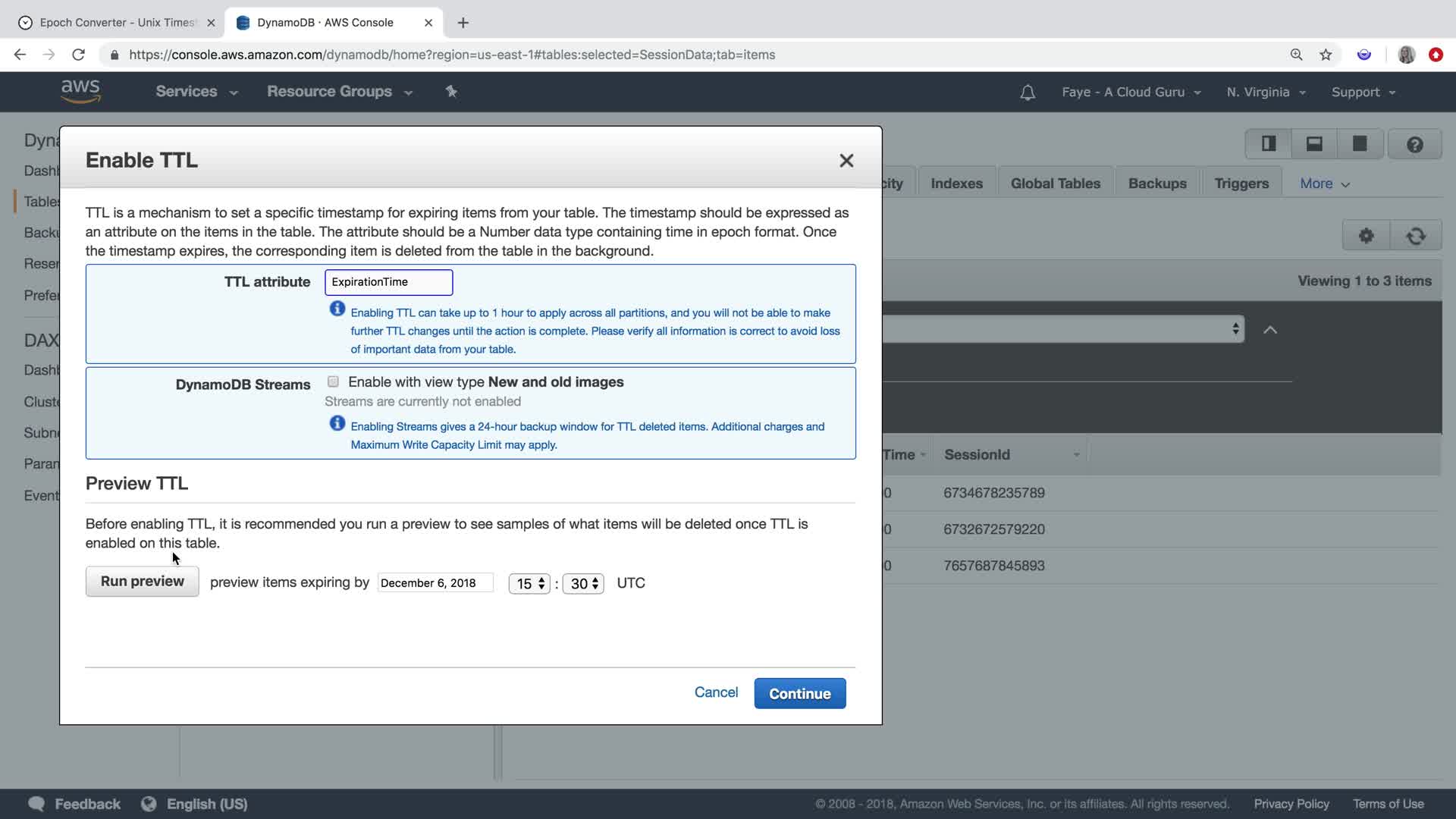Open the minute selector showing 30

pos(583,583)
